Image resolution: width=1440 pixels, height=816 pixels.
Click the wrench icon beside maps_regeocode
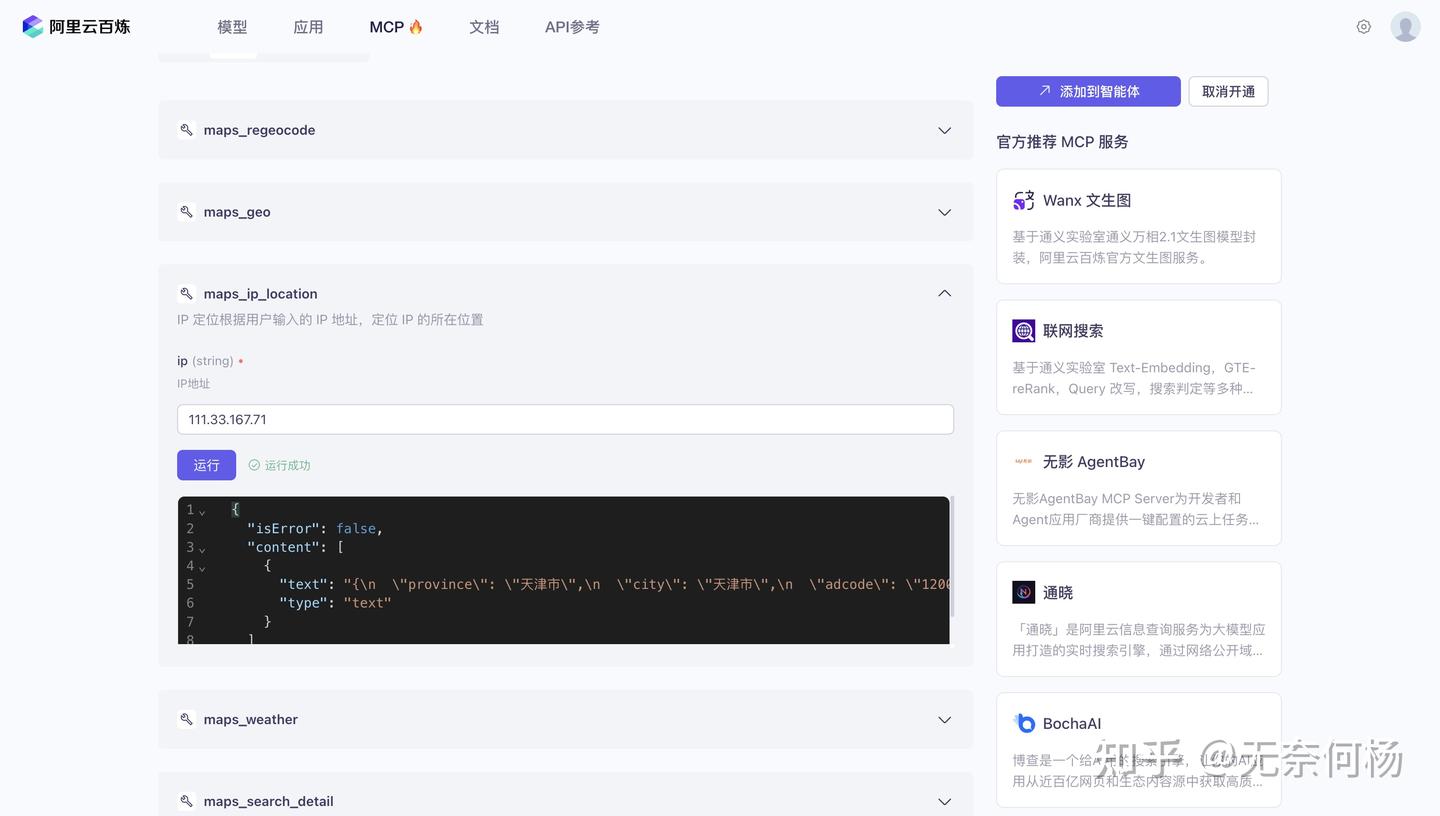pos(186,129)
